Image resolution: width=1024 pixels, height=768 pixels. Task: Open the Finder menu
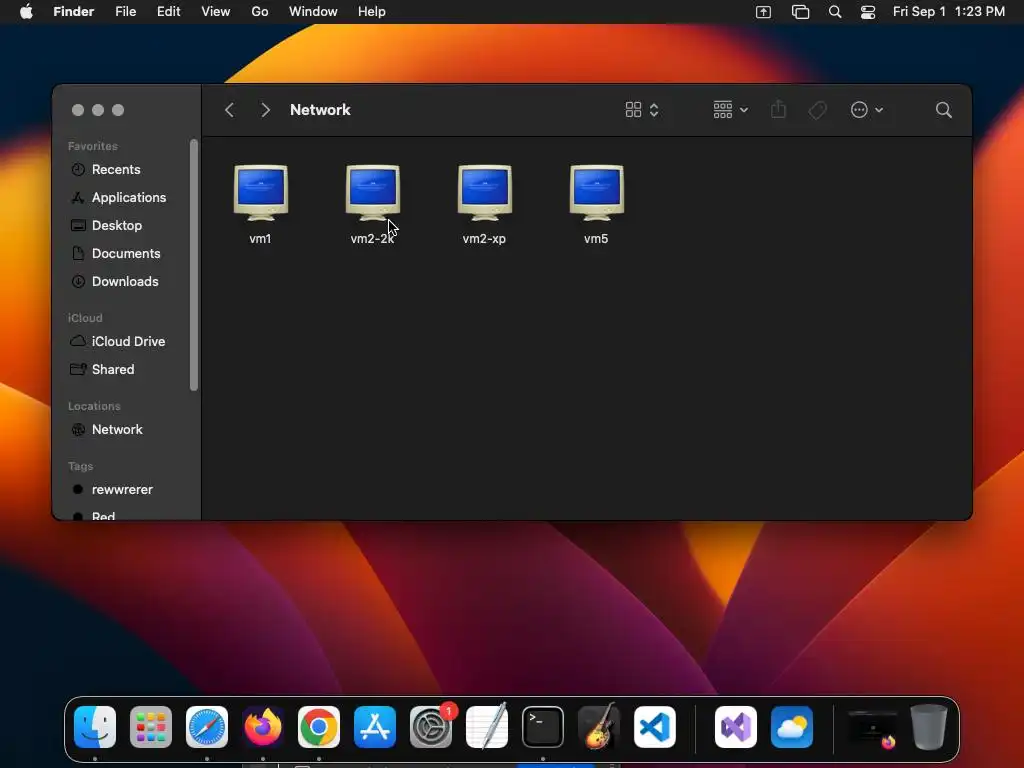coord(73,12)
